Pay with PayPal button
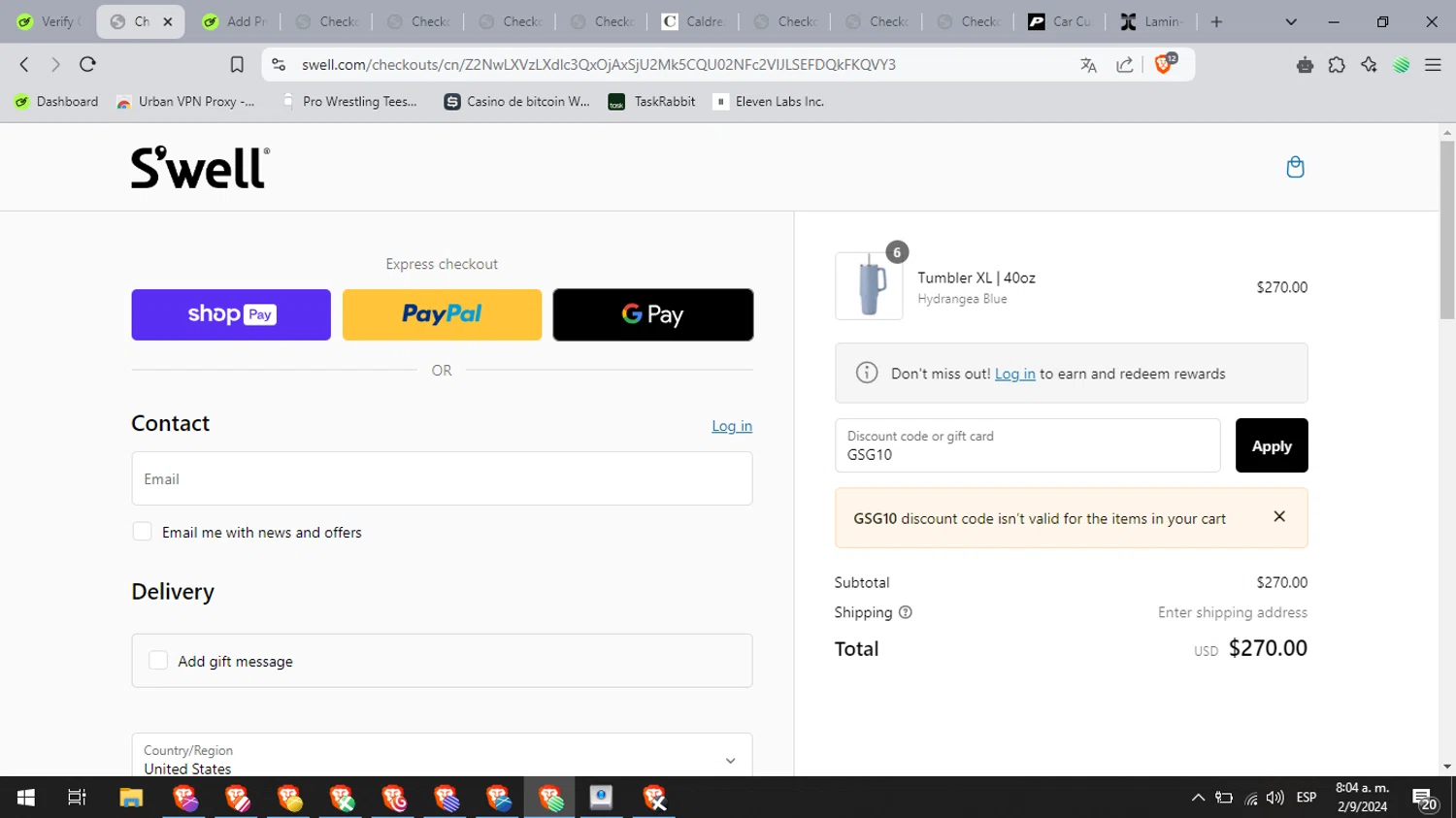1456x818 pixels. point(442,314)
